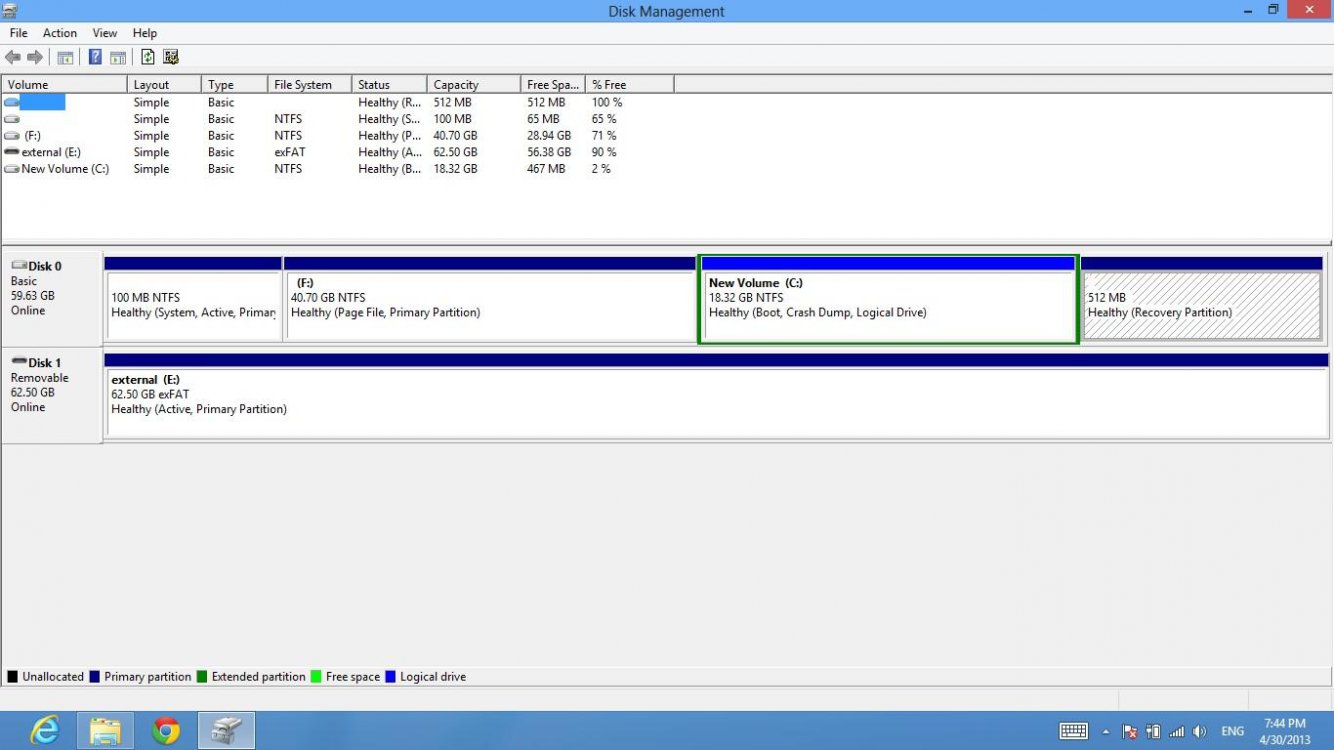
Task: Select the New Volume (C:) partition block
Action: coord(888,298)
